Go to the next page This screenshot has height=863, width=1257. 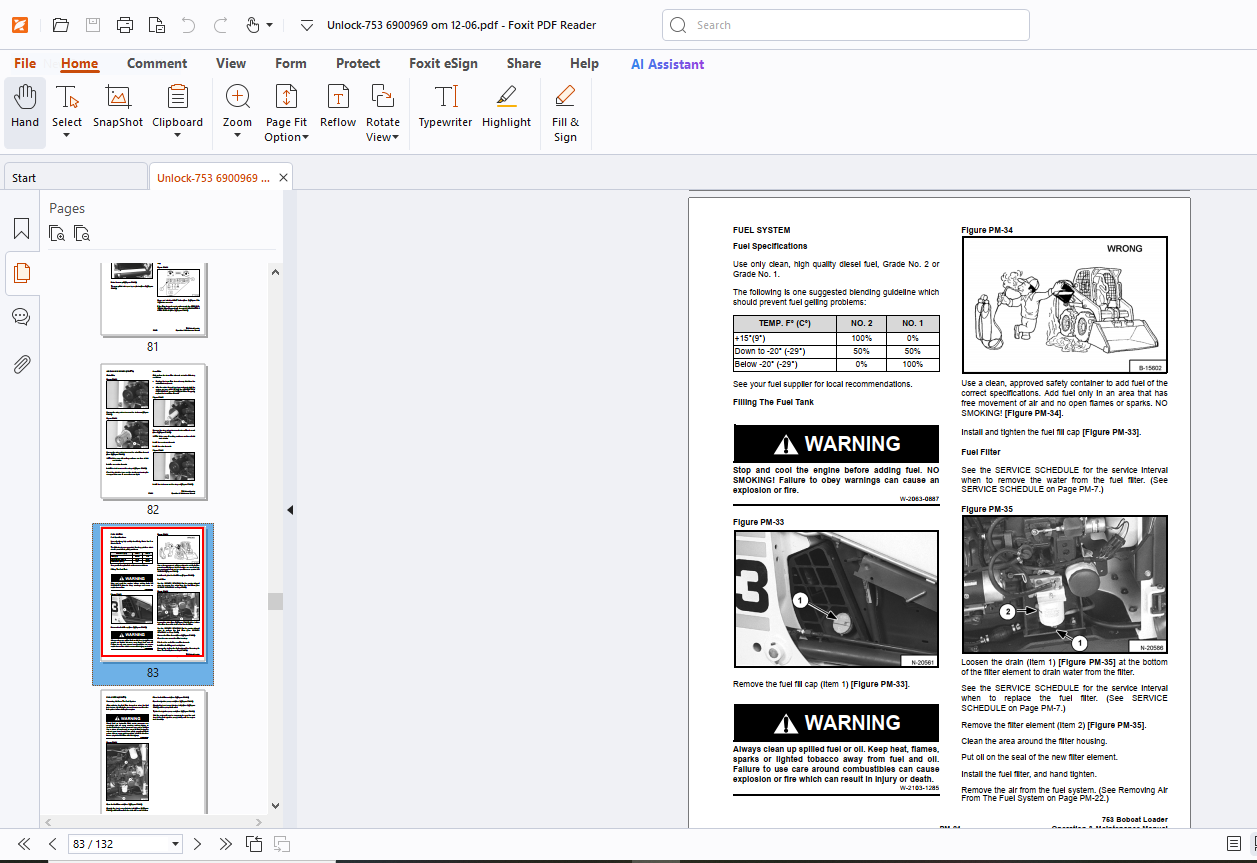(197, 844)
